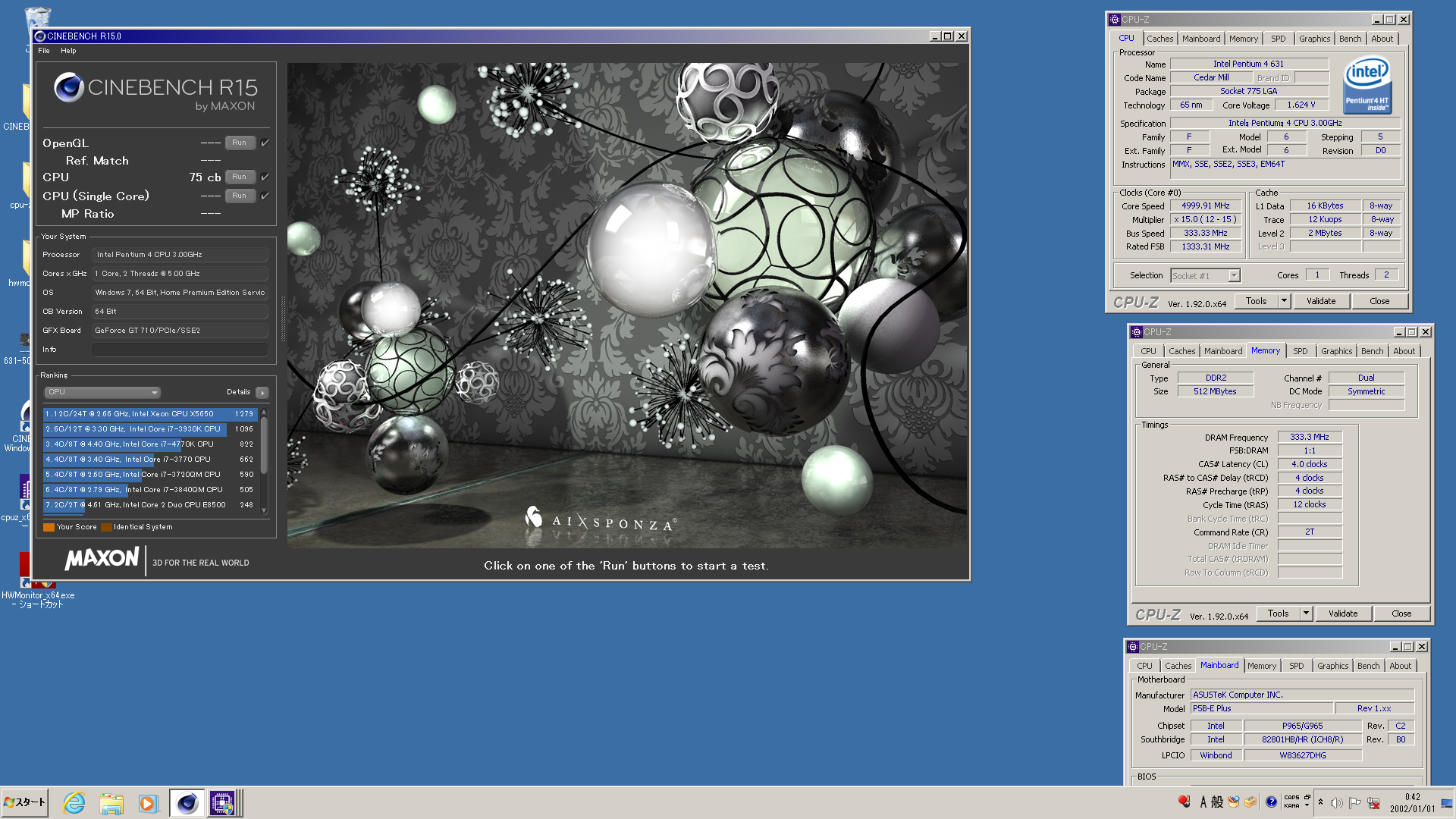Viewport: 1456px width, 819px height.
Task: Click the Info text field in Your System
Action: coord(180,350)
